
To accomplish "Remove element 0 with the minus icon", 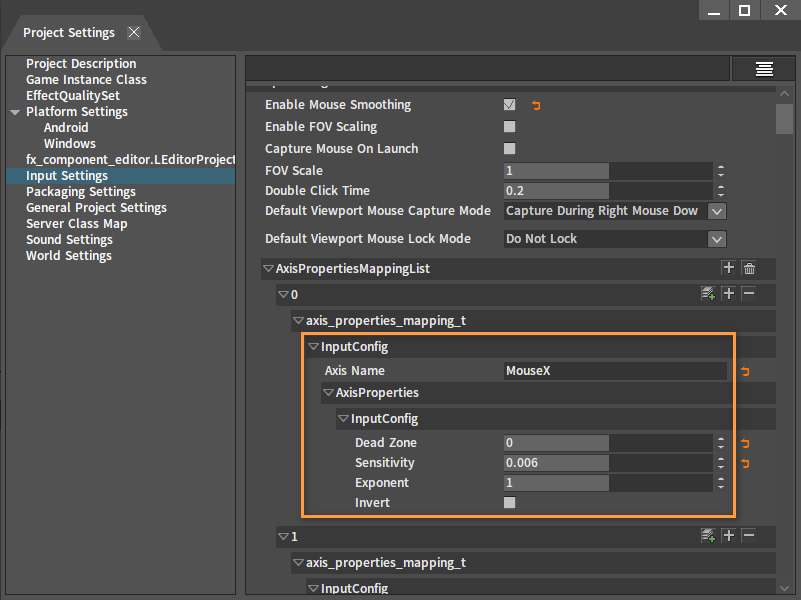I will coord(748,294).
